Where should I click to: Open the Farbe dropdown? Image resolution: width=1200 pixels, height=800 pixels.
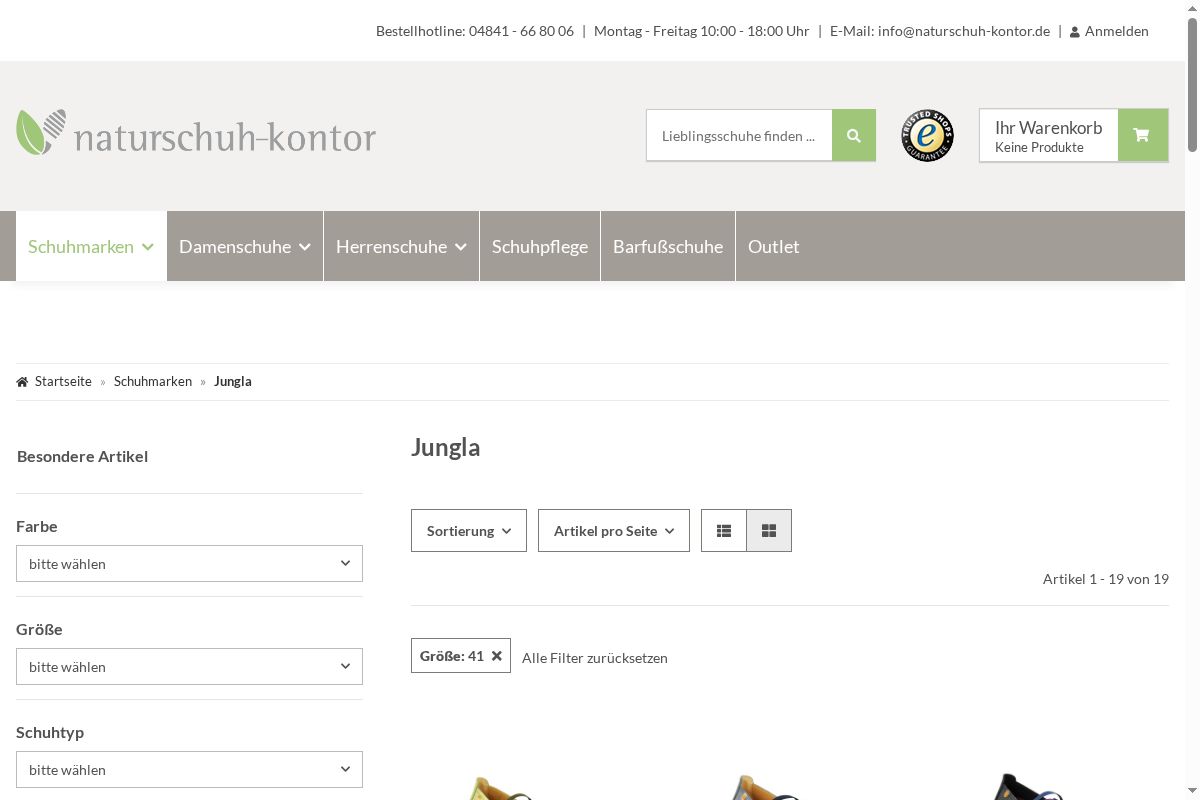click(x=189, y=564)
